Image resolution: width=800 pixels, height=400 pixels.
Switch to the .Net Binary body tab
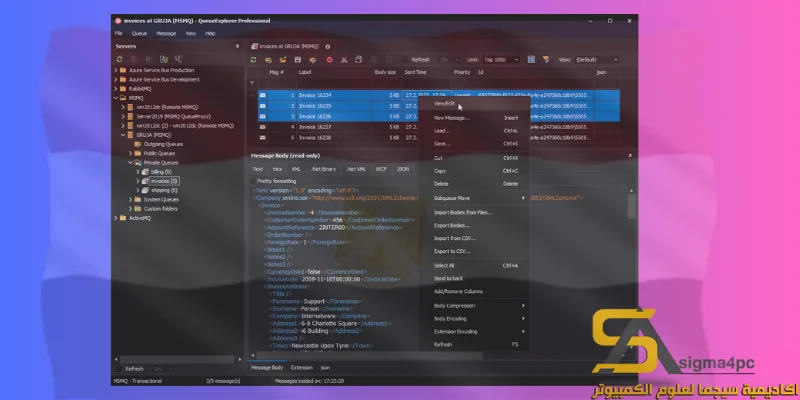click(323, 169)
